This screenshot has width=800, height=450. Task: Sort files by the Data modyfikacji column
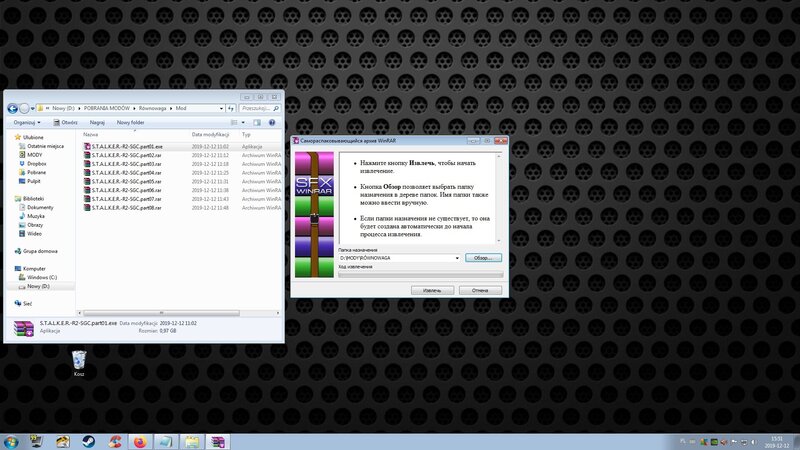210,133
